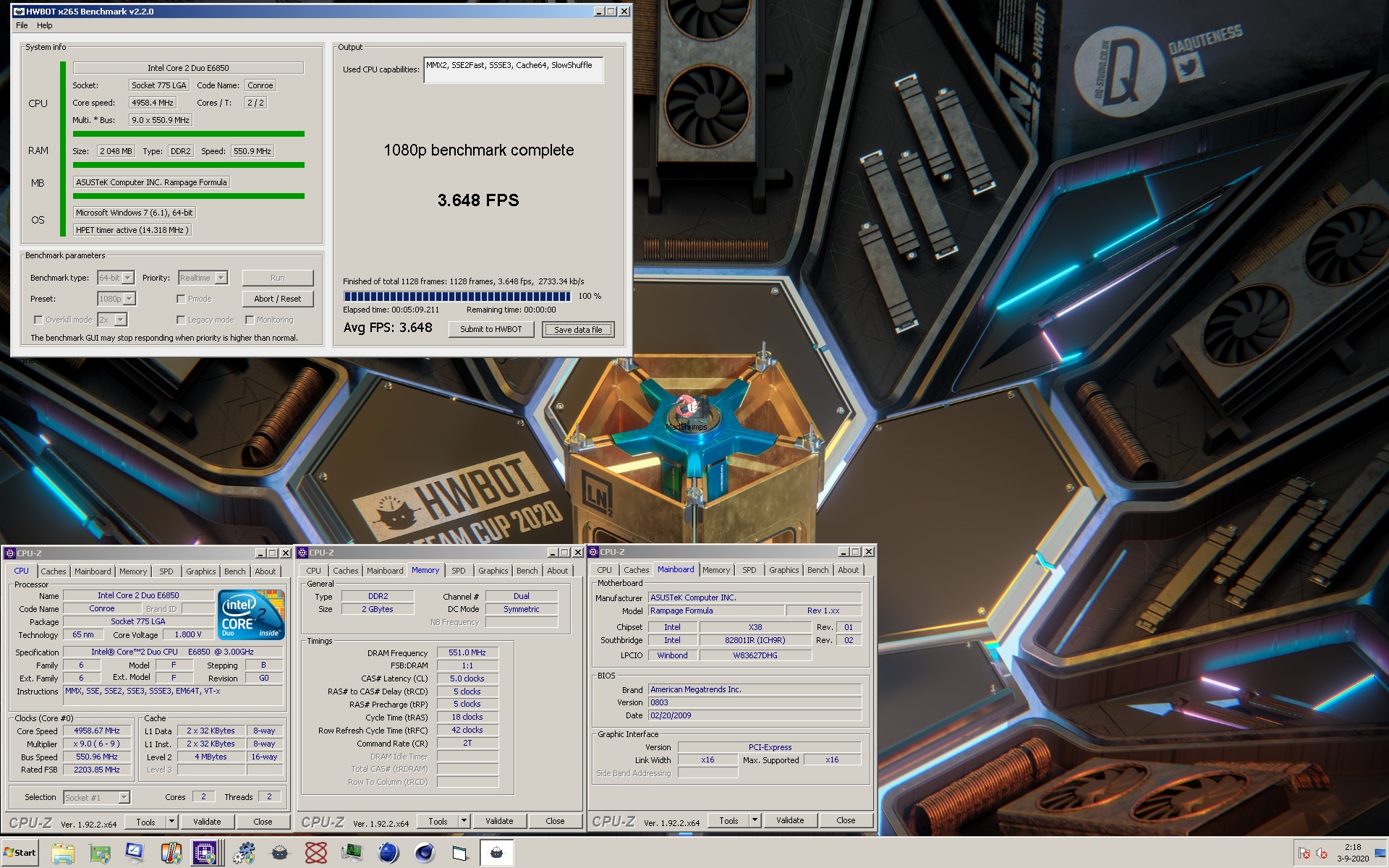Click the muted volume speaker tray icon

coord(1321,853)
